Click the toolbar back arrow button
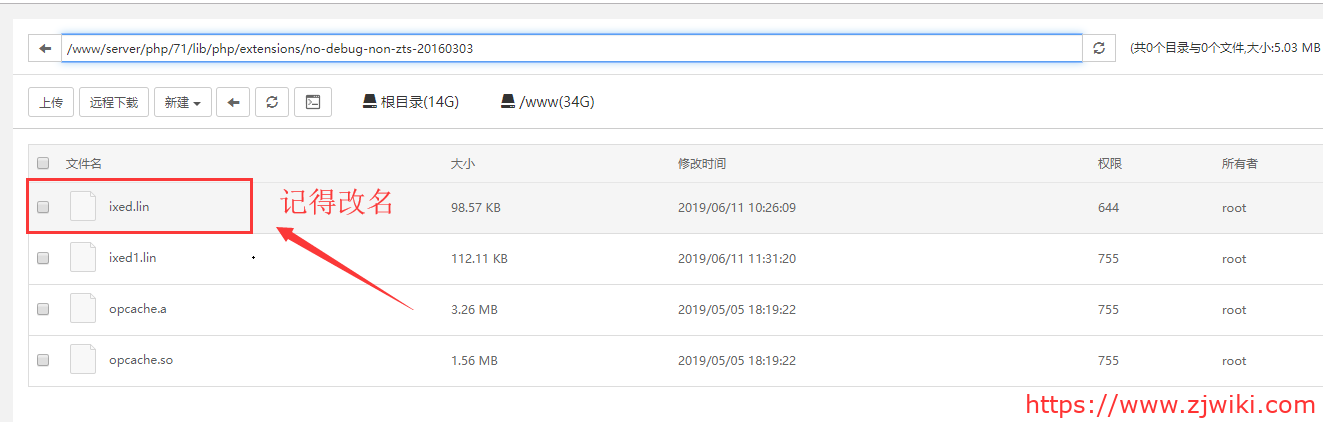The image size is (1323, 422). point(233,102)
